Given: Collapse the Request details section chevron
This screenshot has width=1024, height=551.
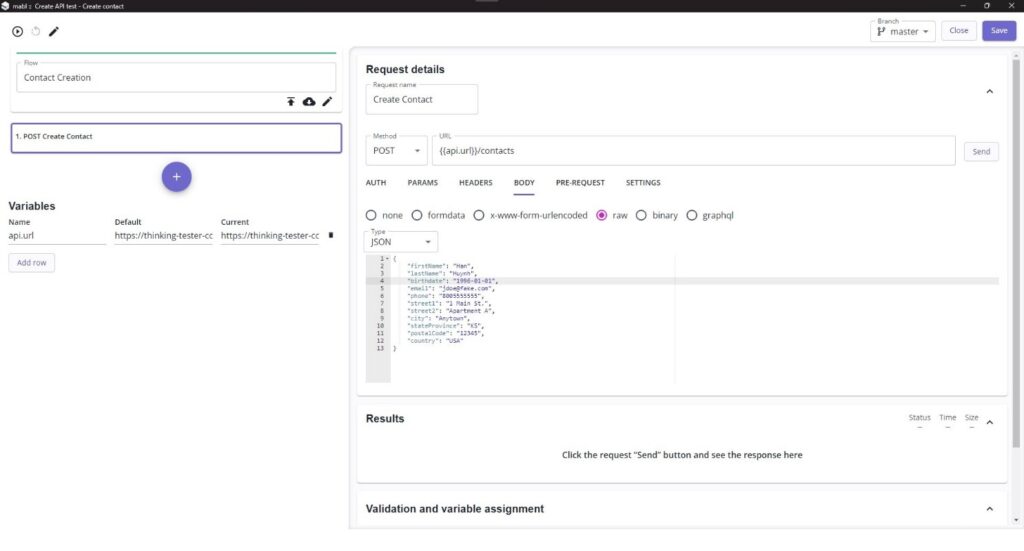Looking at the screenshot, I should click(x=990, y=91).
